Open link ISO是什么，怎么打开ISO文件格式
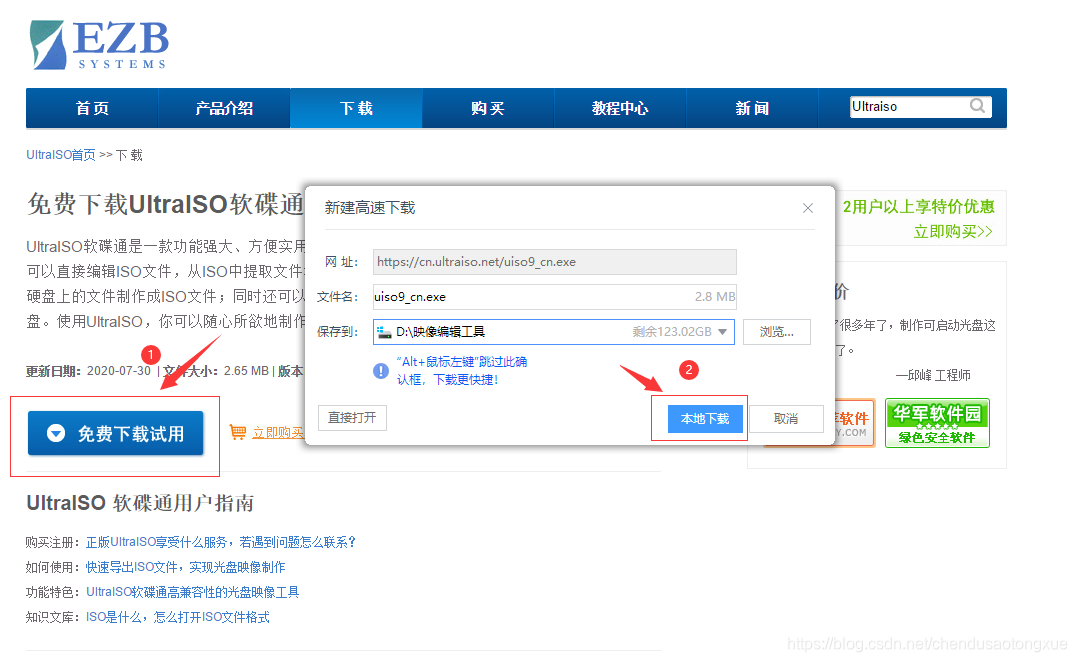 pos(177,617)
